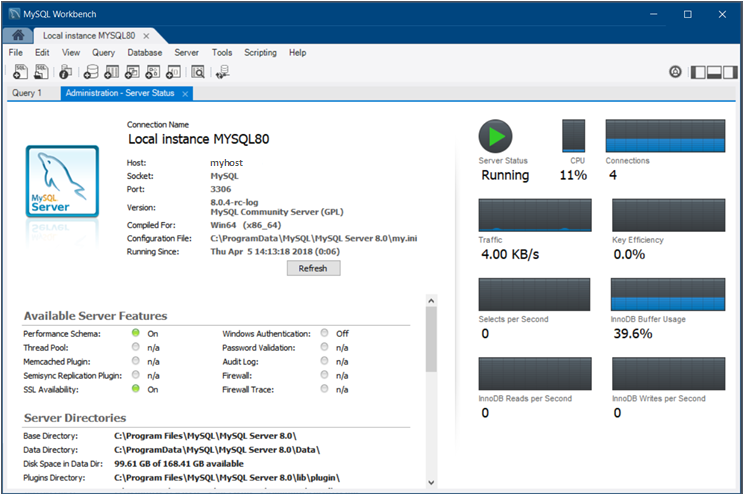Viewport: 744px width, 495px height.
Task: Toggle the right sidebar panel visibility
Action: (728, 72)
